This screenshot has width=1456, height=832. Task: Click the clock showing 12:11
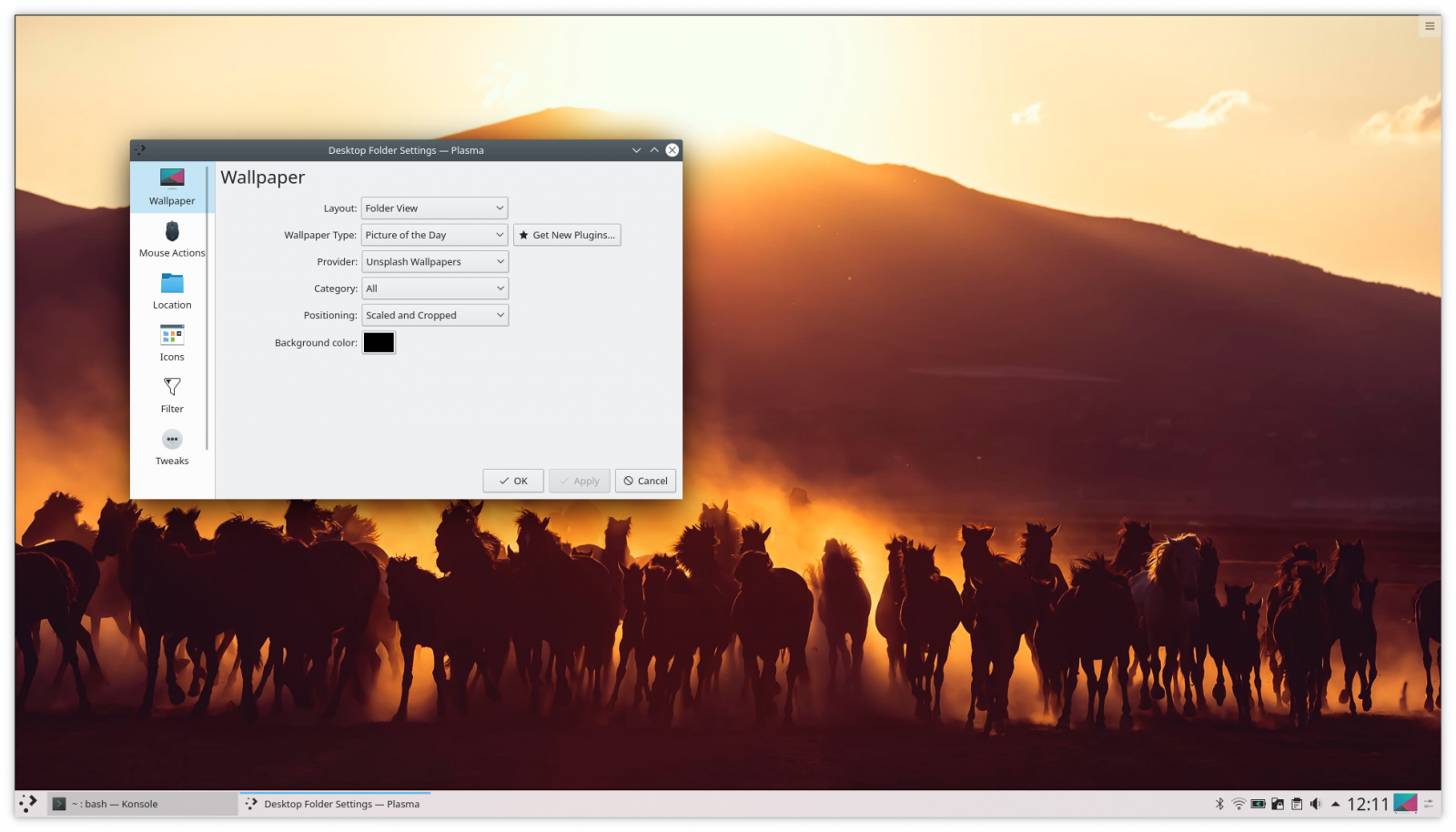(x=1368, y=804)
